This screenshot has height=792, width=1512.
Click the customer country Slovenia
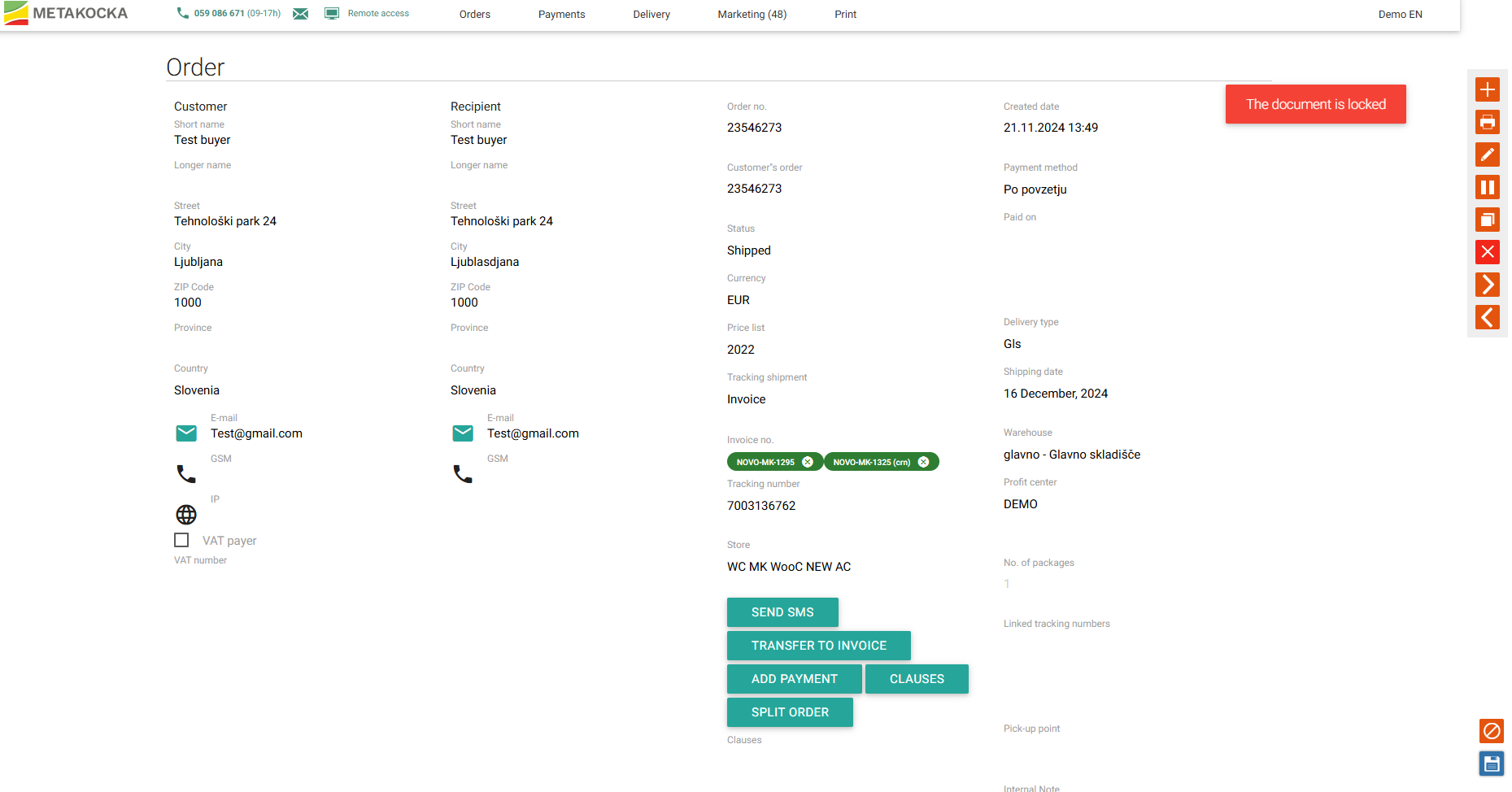tap(197, 390)
